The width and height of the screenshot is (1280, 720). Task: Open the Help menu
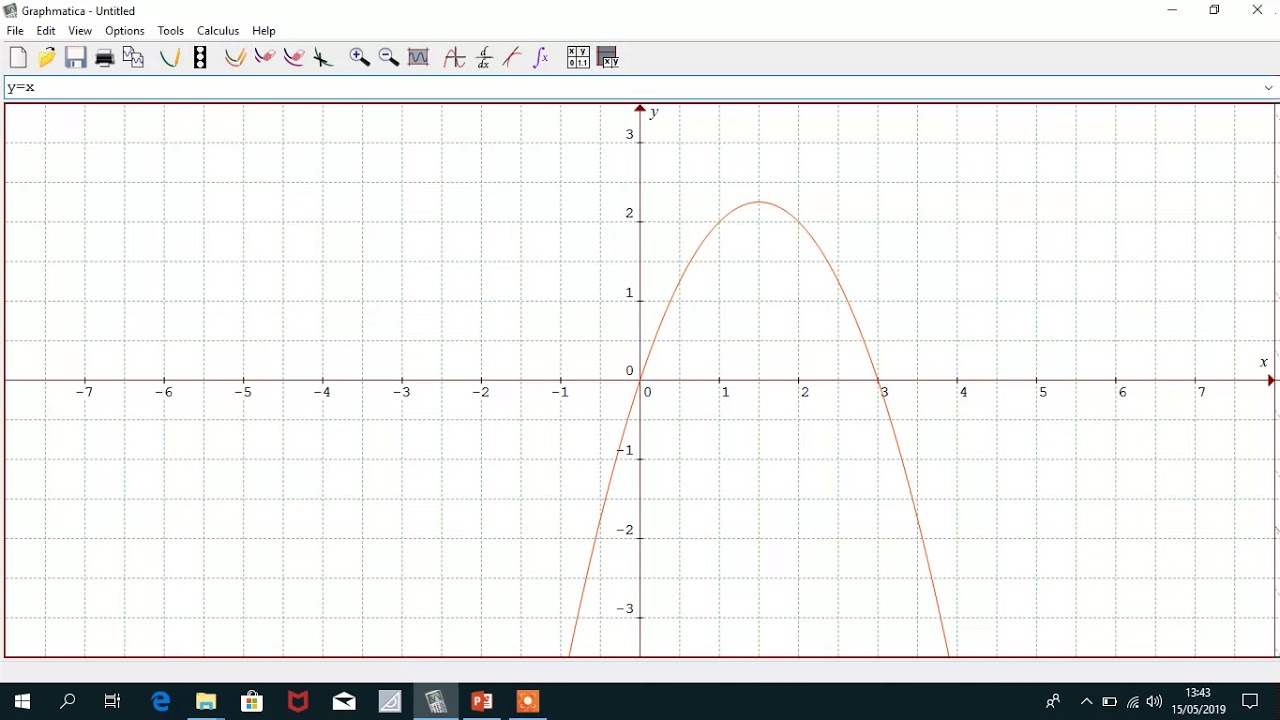pyautogui.click(x=264, y=31)
